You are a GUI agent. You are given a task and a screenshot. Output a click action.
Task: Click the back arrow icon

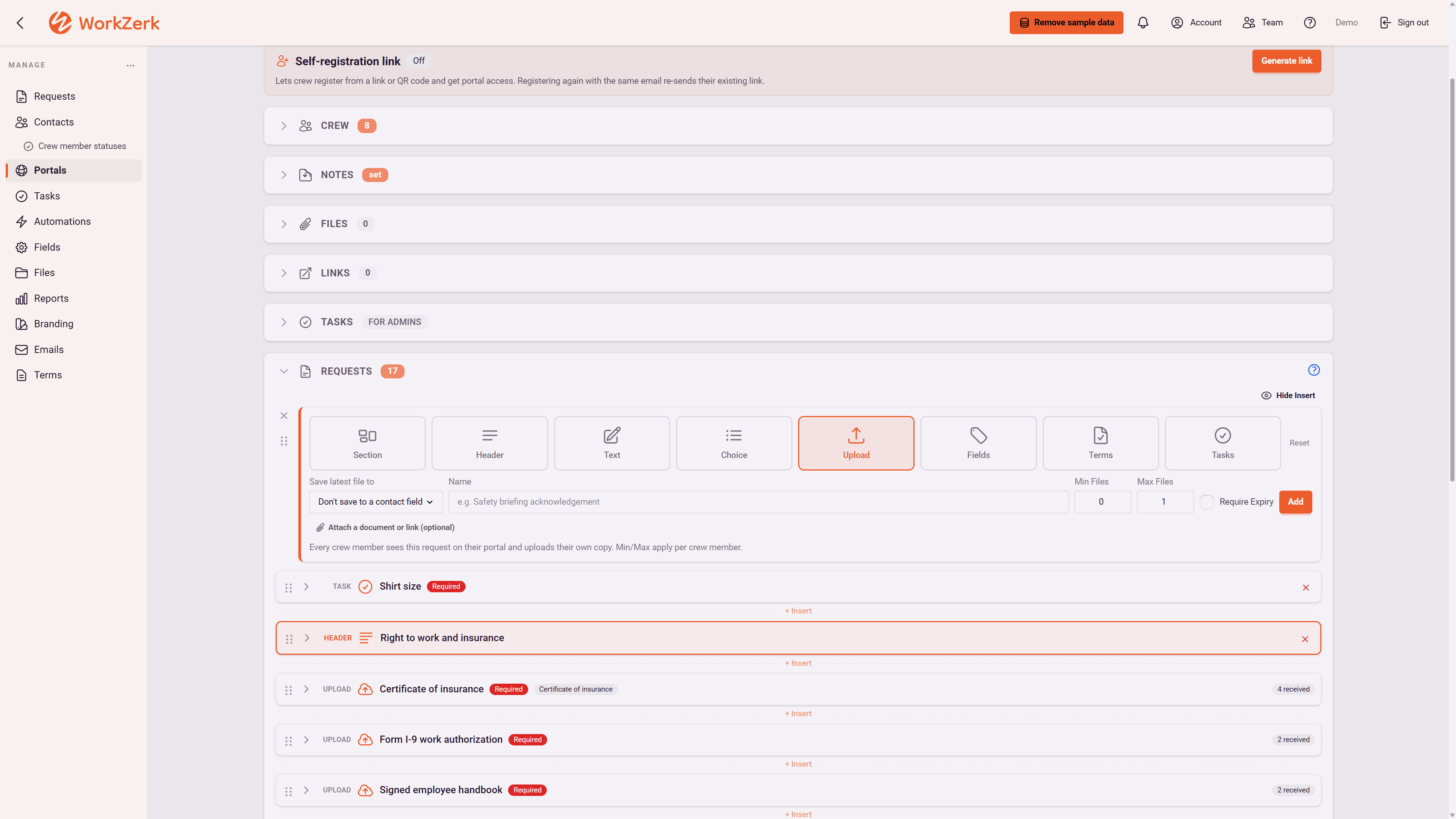point(20,23)
